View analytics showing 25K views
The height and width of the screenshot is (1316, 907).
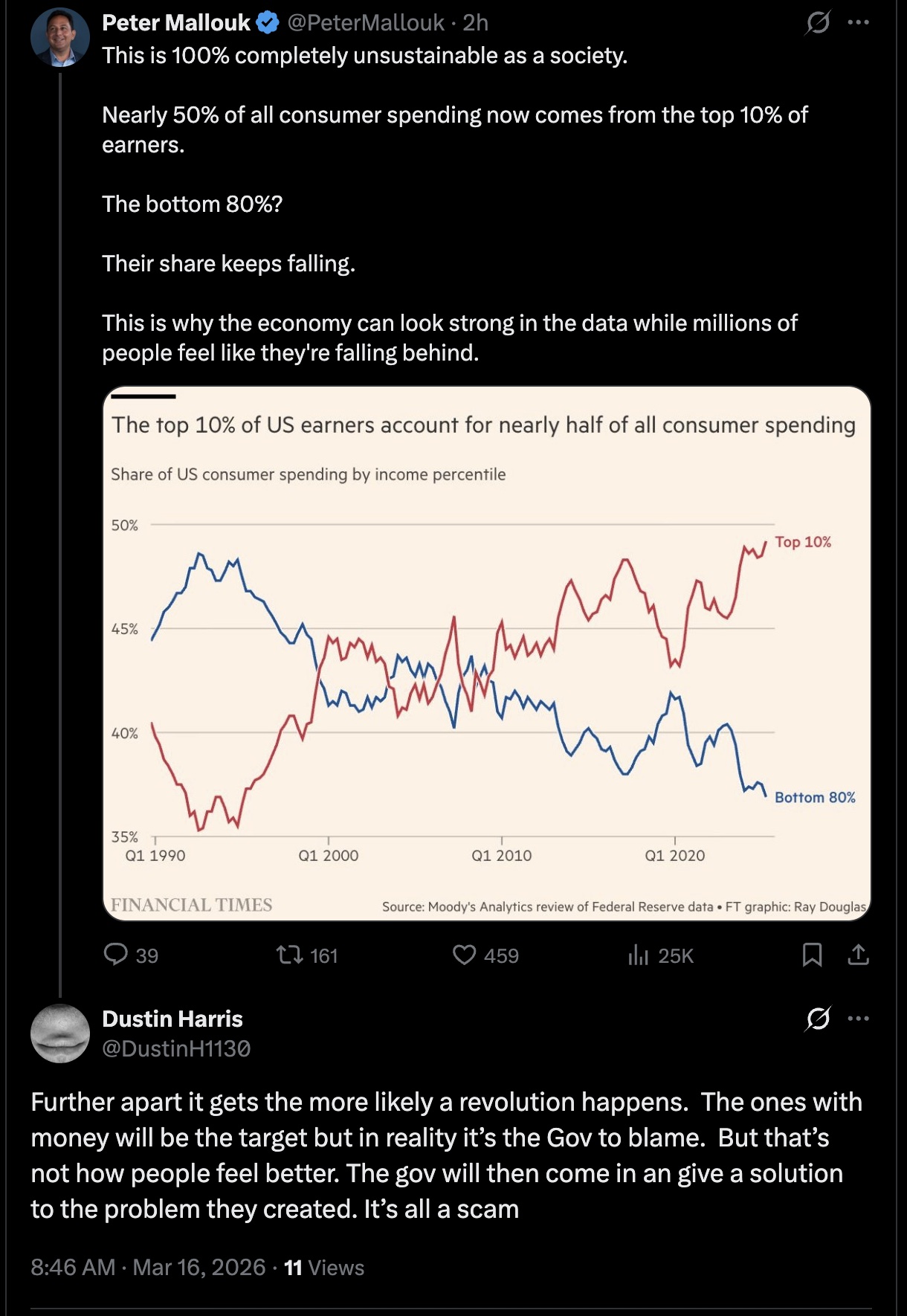pyautogui.click(x=639, y=955)
